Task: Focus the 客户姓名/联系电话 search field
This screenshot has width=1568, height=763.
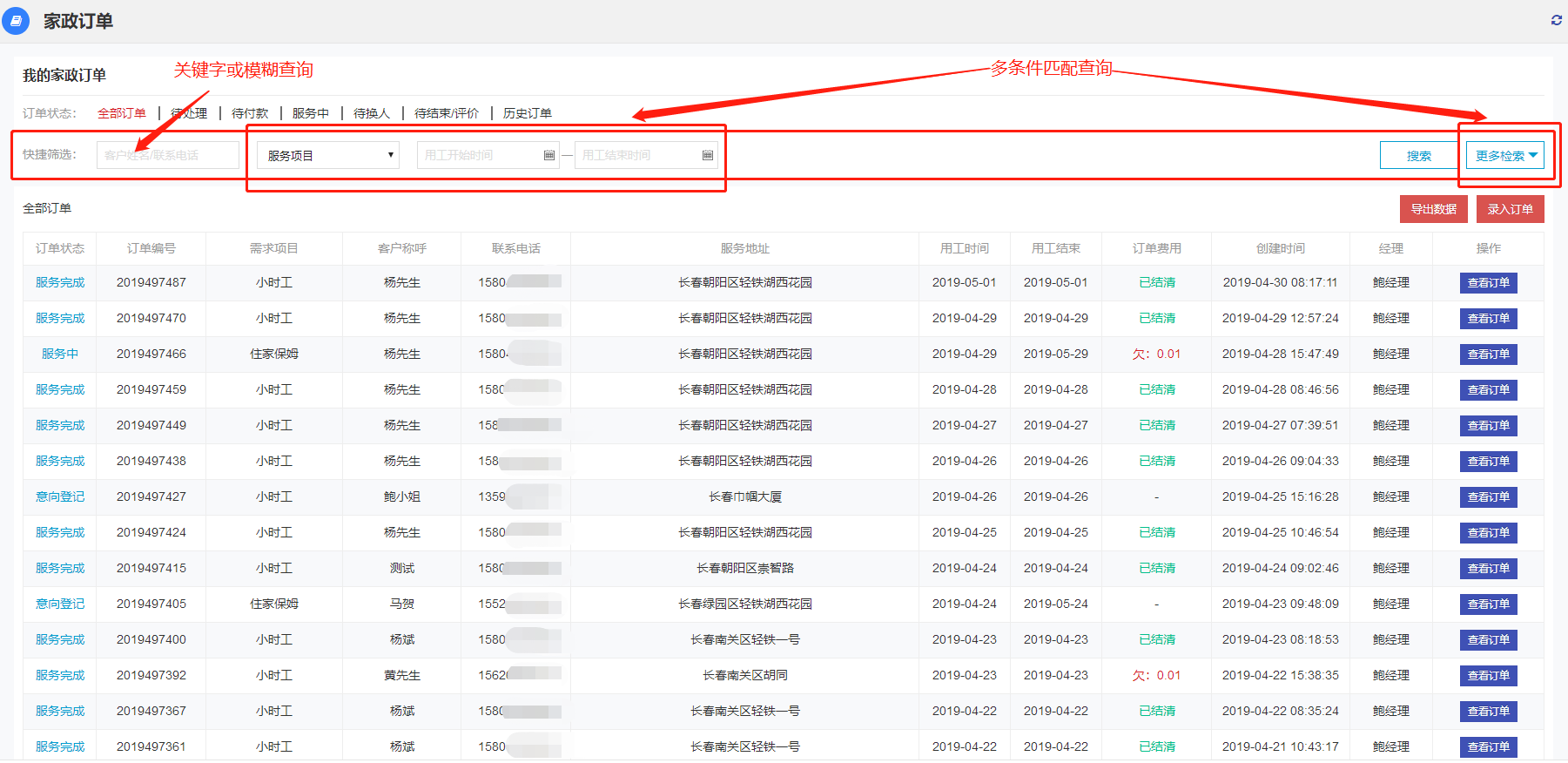Action: [168, 155]
